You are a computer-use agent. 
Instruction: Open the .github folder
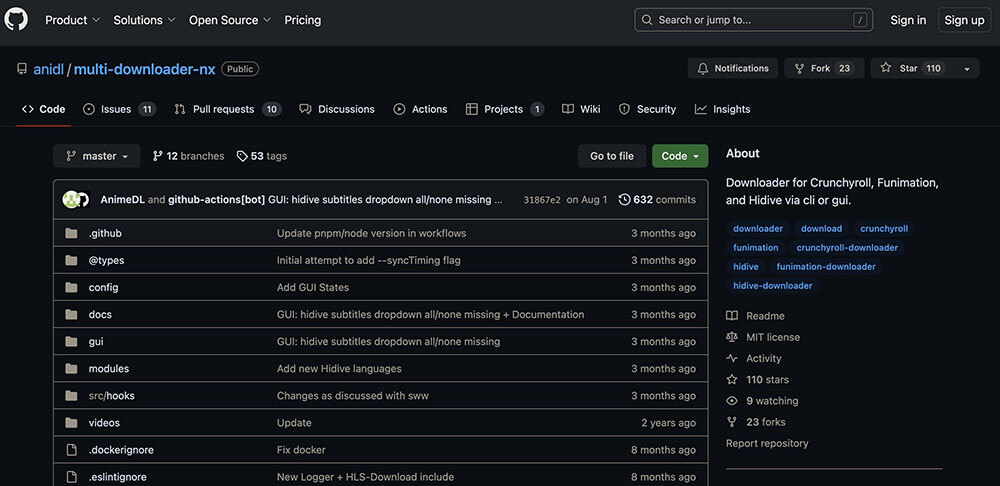coord(105,233)
